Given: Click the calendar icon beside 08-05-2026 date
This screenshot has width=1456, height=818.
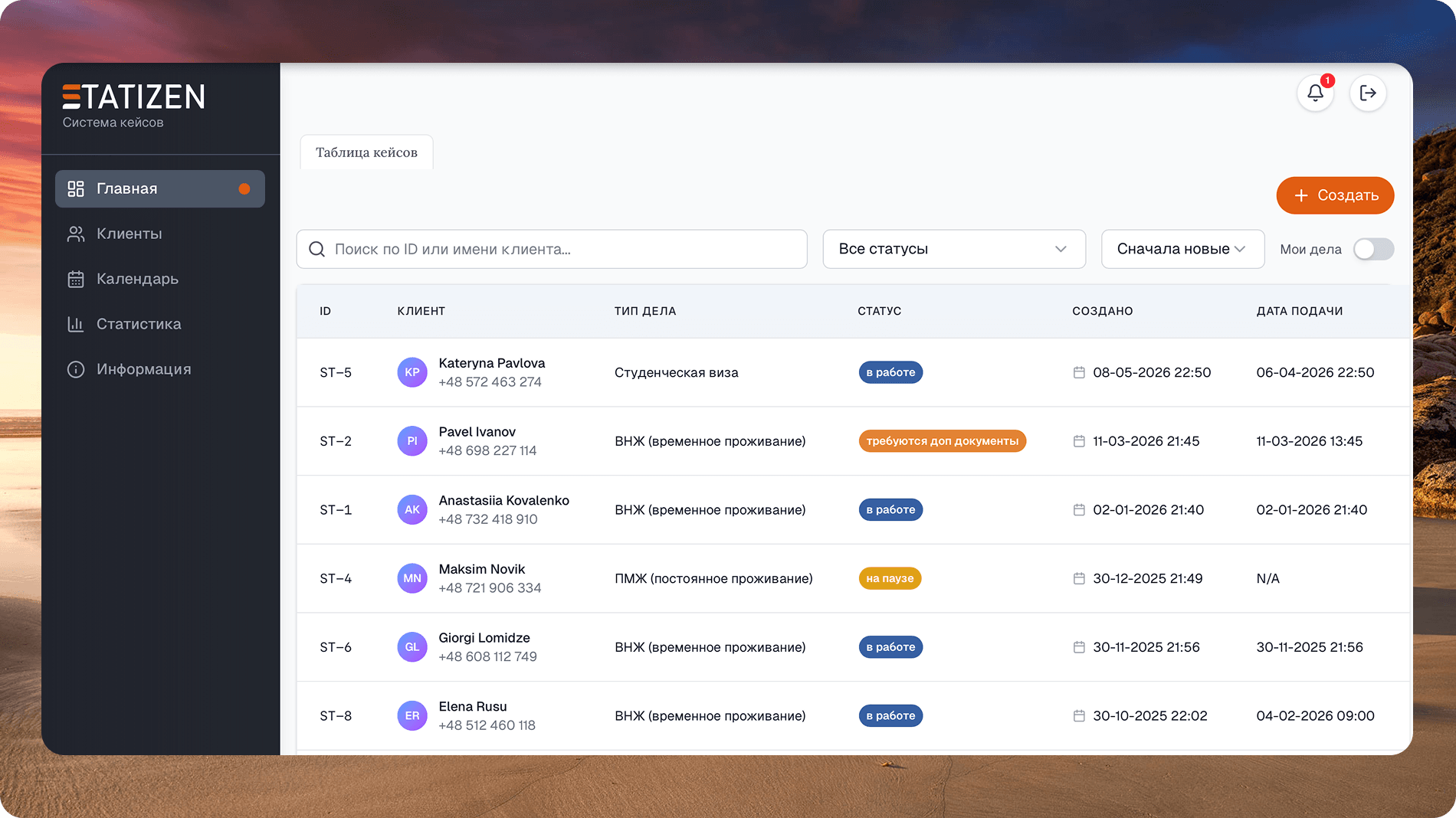Looking at the screenshot, I should 1080,372.
